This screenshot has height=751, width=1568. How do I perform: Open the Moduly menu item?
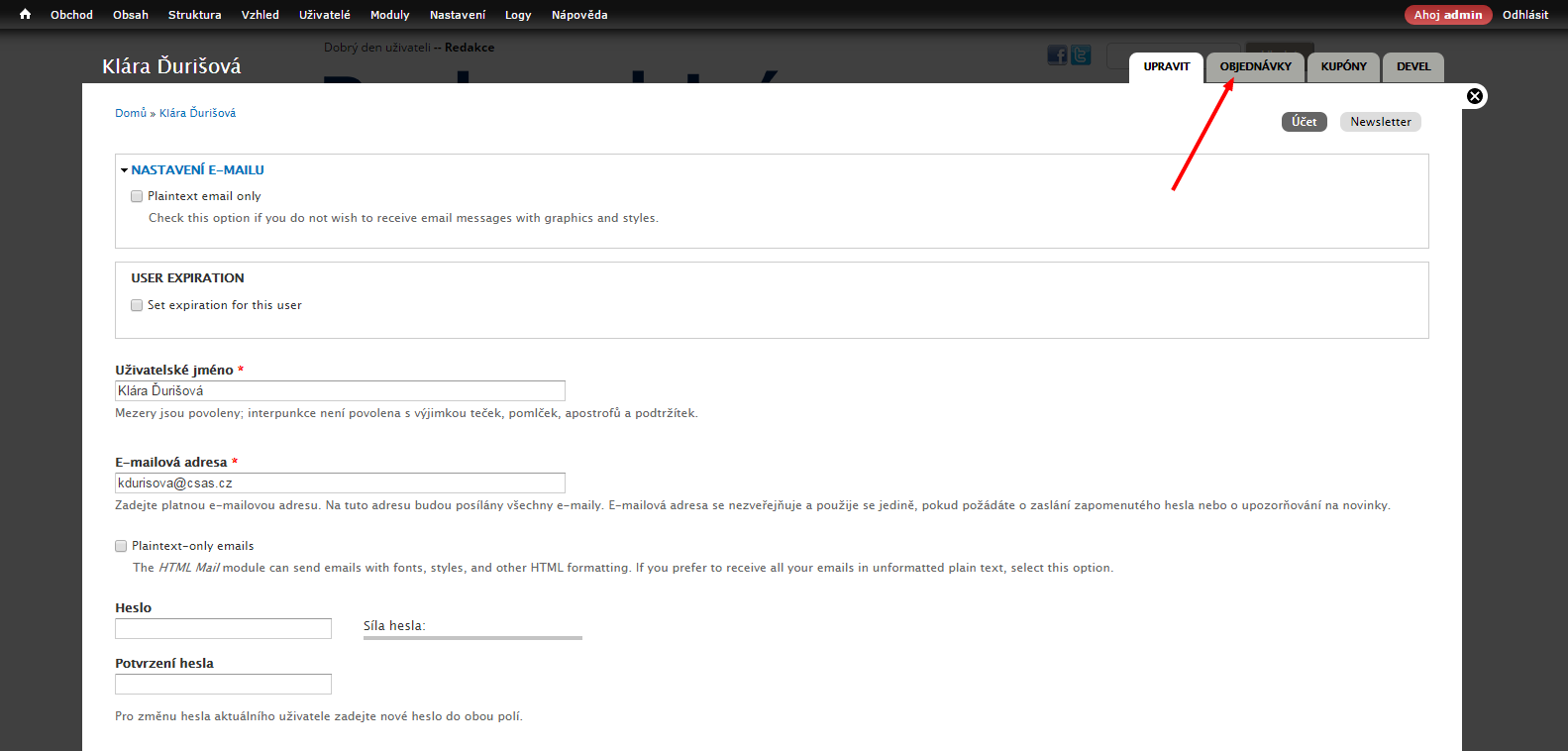(x=390, y=15)
